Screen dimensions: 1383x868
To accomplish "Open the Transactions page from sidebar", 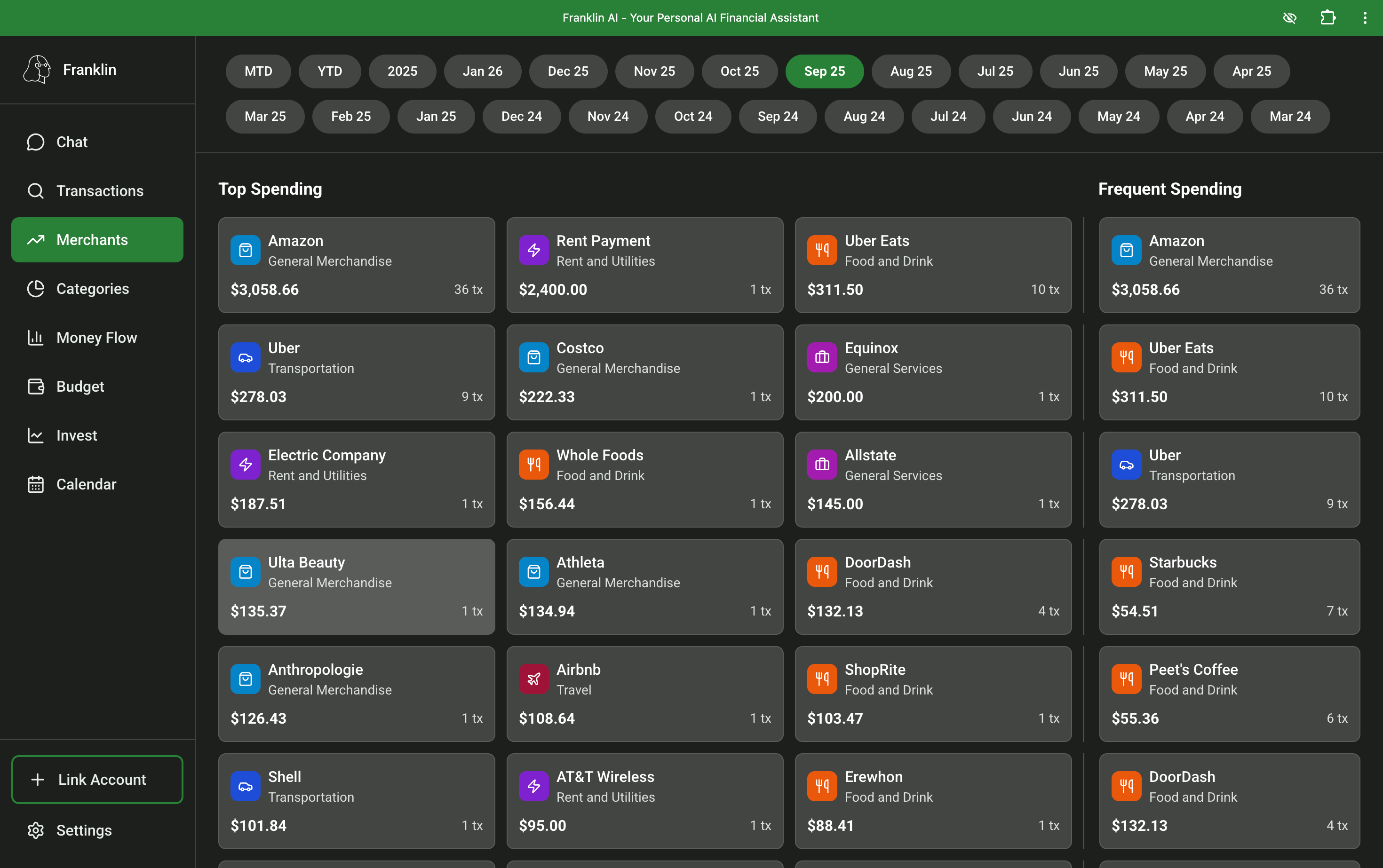I will click(97, 190).
